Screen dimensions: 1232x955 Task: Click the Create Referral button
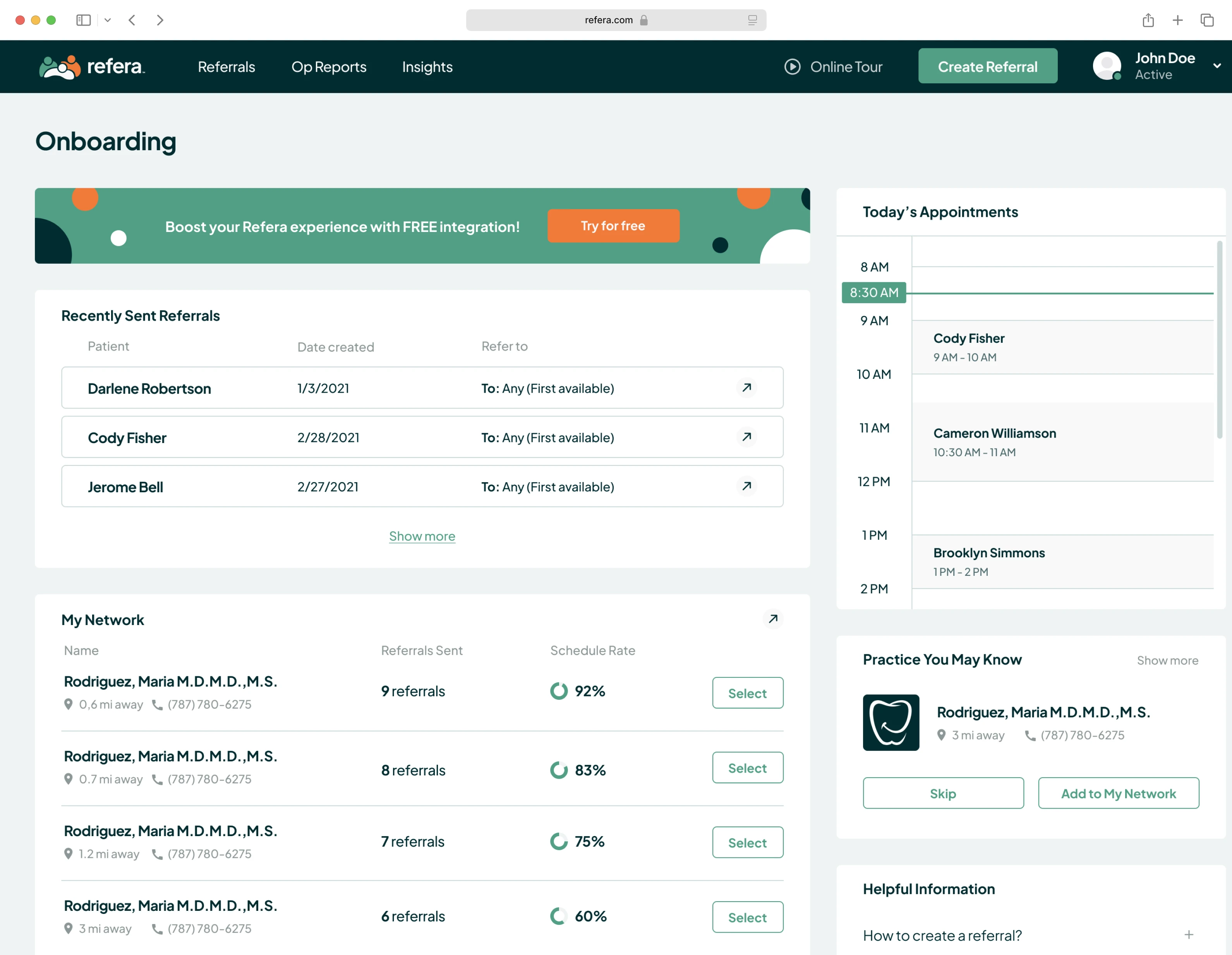[x=987, y=66]
